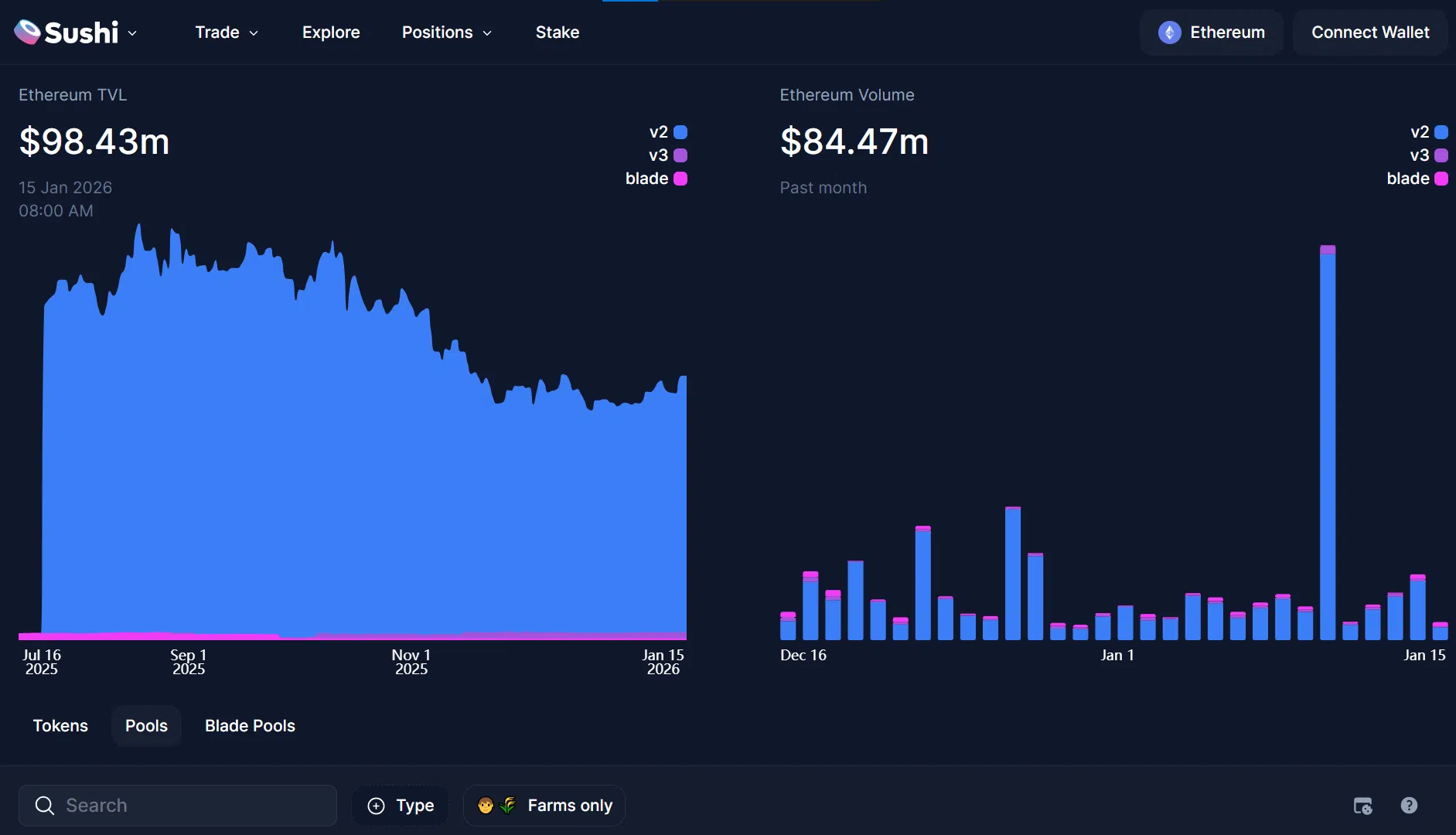Toggle blade series in Volume chart legend
The width and height of the screenshot is (1456, 835).
pos(1417,179)
